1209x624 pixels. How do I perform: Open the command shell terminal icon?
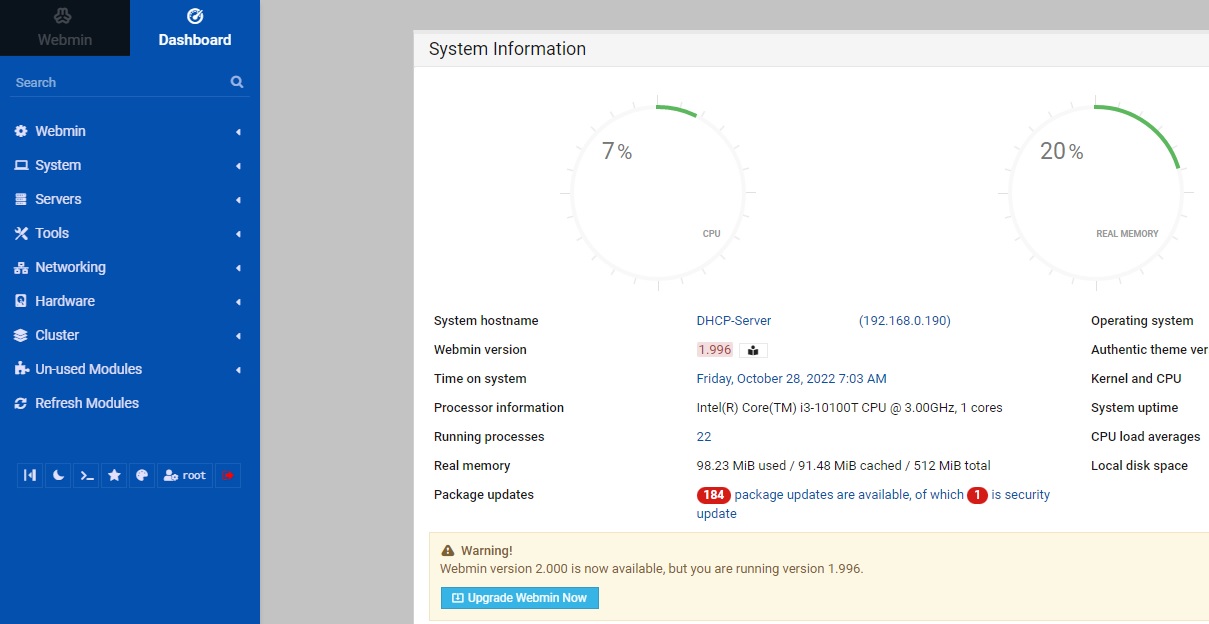coord(87,476)
